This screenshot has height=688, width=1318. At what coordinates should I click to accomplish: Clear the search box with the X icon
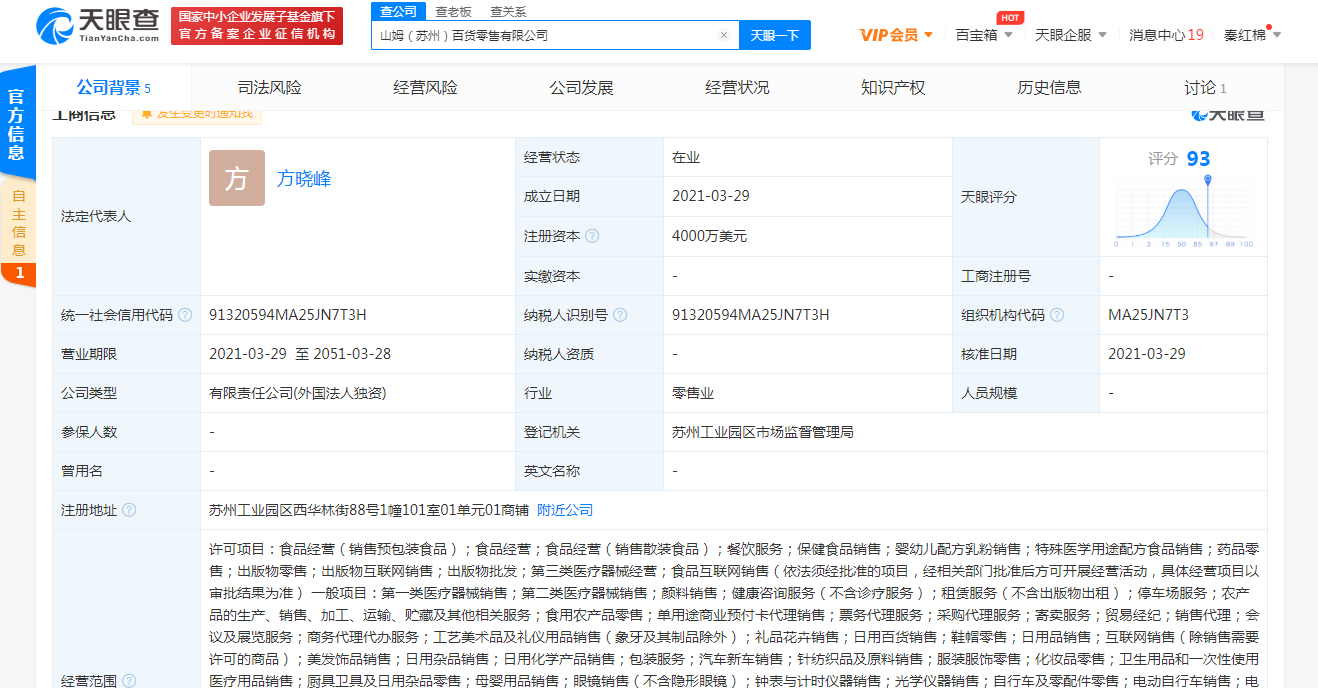click(x=723, y=35)
